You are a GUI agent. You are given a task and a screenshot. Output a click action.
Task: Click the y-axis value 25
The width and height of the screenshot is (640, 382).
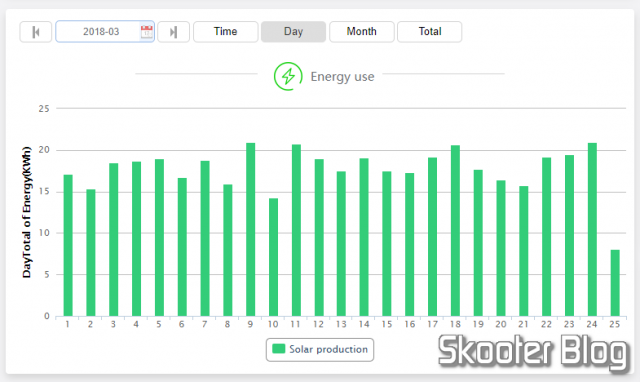pos(44,109)
